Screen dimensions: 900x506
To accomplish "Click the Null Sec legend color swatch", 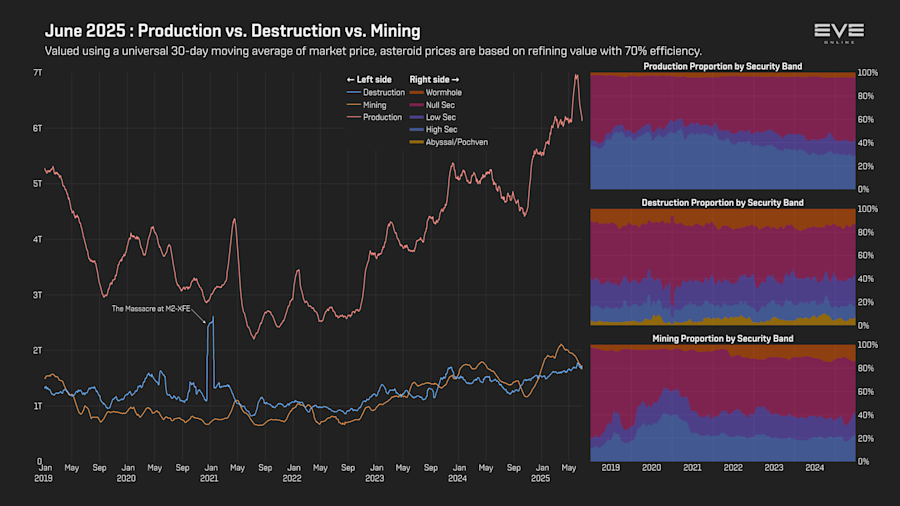I will 416,105.
